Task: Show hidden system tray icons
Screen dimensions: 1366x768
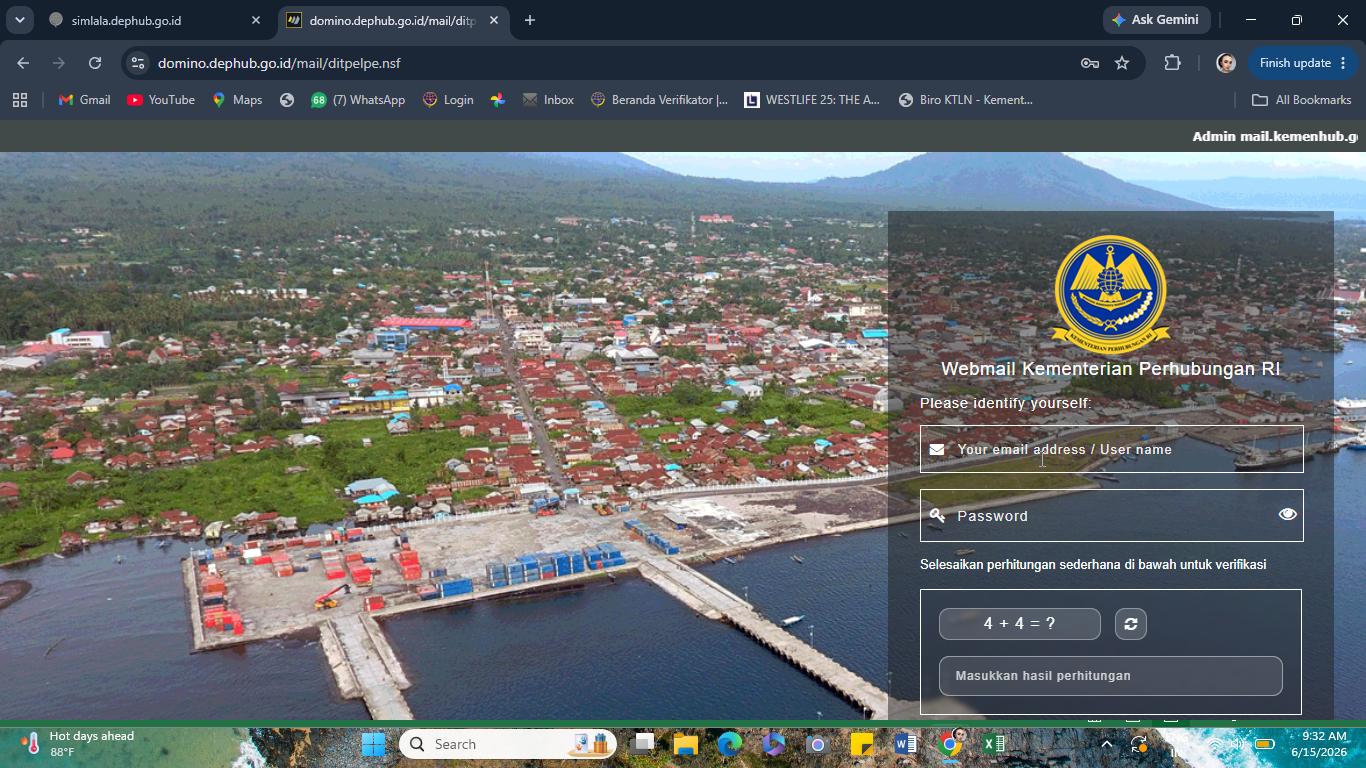Action: [1106, 744]
